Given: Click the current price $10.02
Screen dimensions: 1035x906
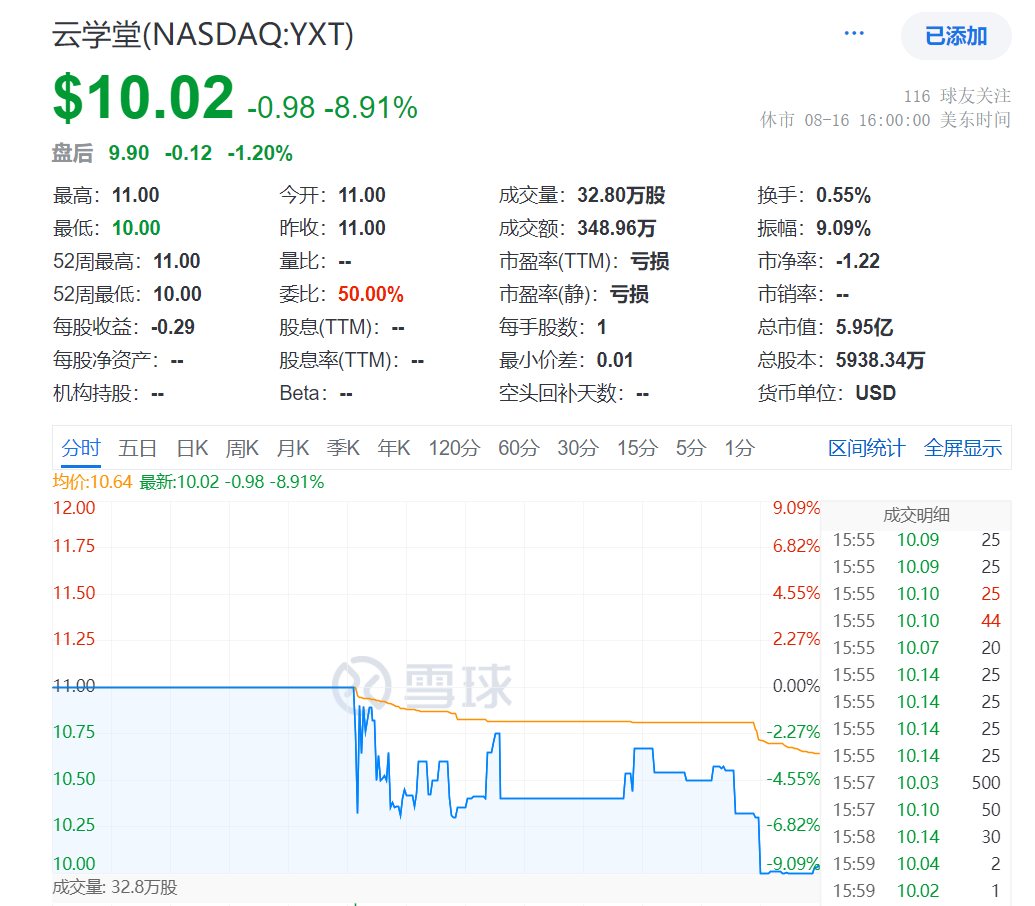Looking at the screenshot, I should point(143,98).
